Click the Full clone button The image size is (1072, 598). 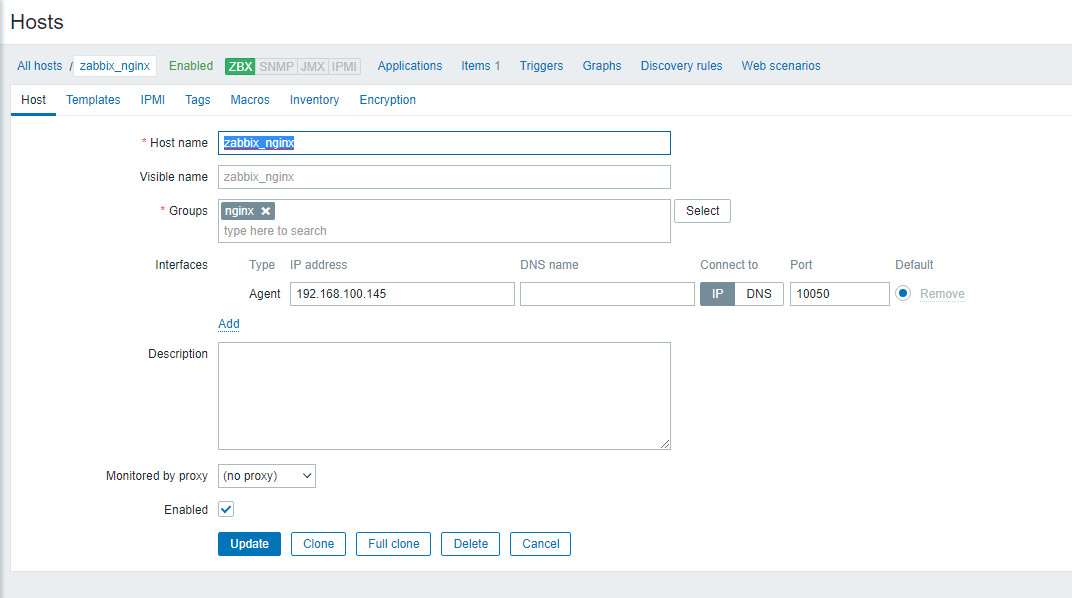pyautogui.click(x=393, y=544)
